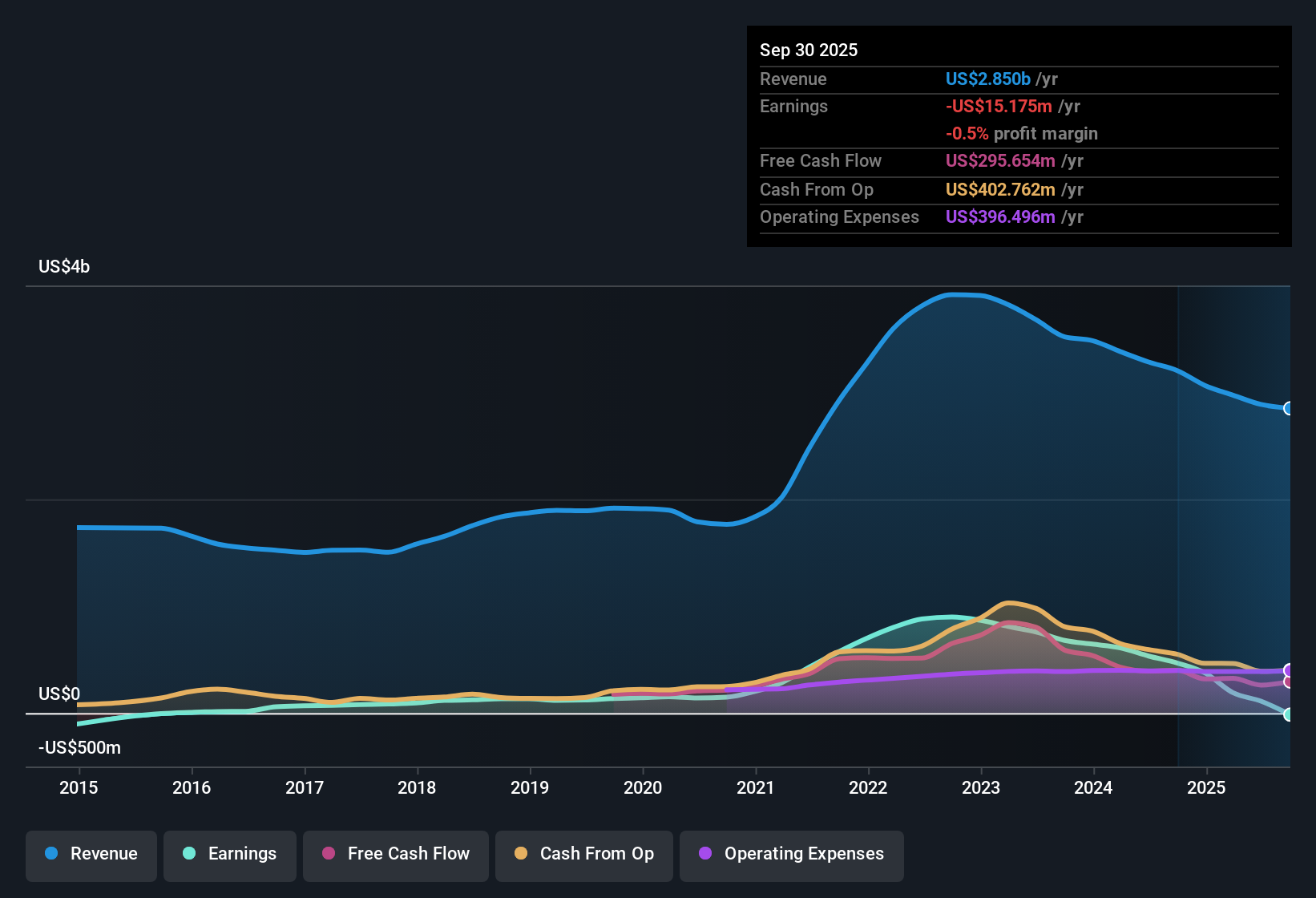Select the Earnings endpoint marker on the chart

point(1289,716)
